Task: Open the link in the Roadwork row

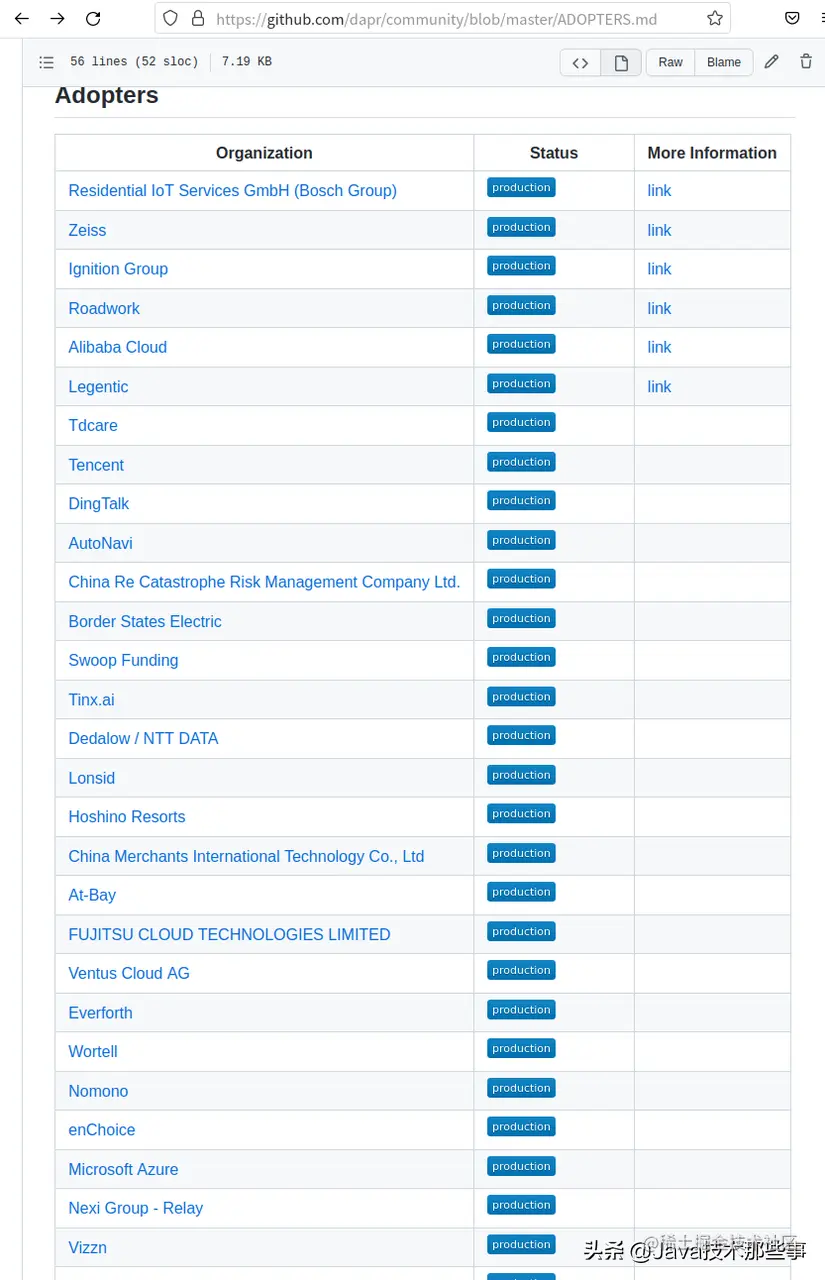Action: (659, 308)
